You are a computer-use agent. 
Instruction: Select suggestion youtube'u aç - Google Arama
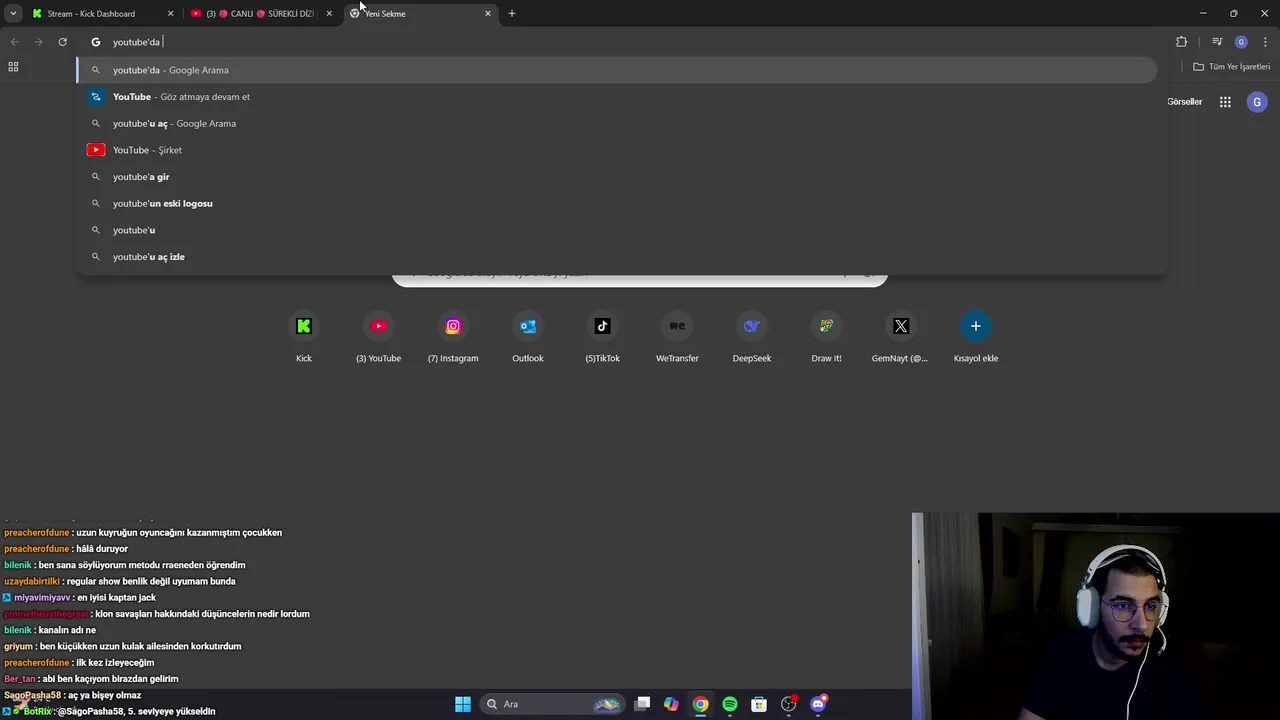[617, 123]
